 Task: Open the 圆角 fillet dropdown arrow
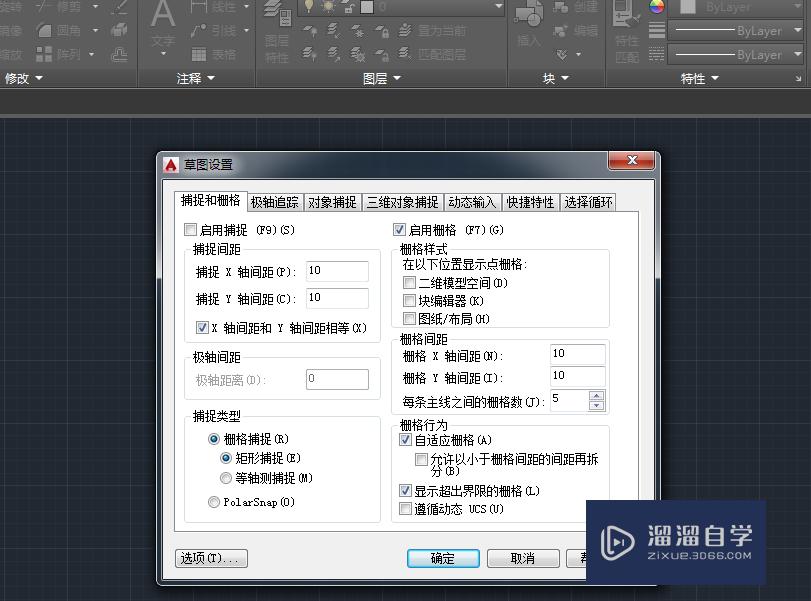pos(95,31)
